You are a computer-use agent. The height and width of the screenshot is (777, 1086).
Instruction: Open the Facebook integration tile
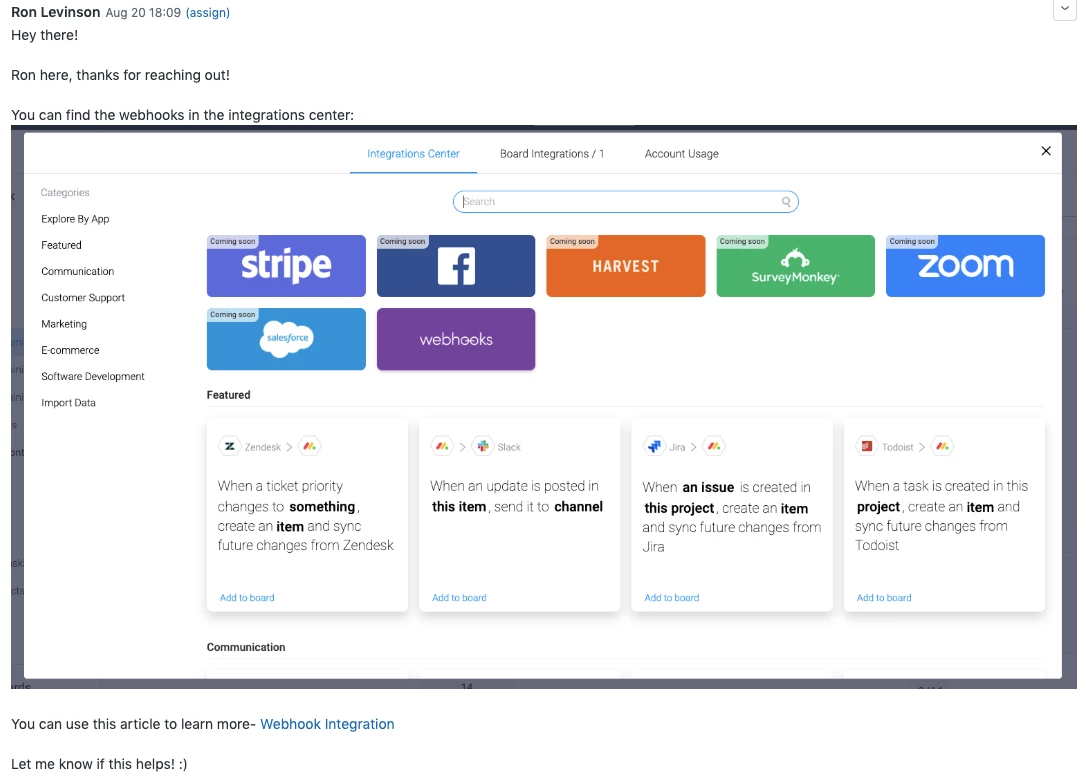pos(456,266)
